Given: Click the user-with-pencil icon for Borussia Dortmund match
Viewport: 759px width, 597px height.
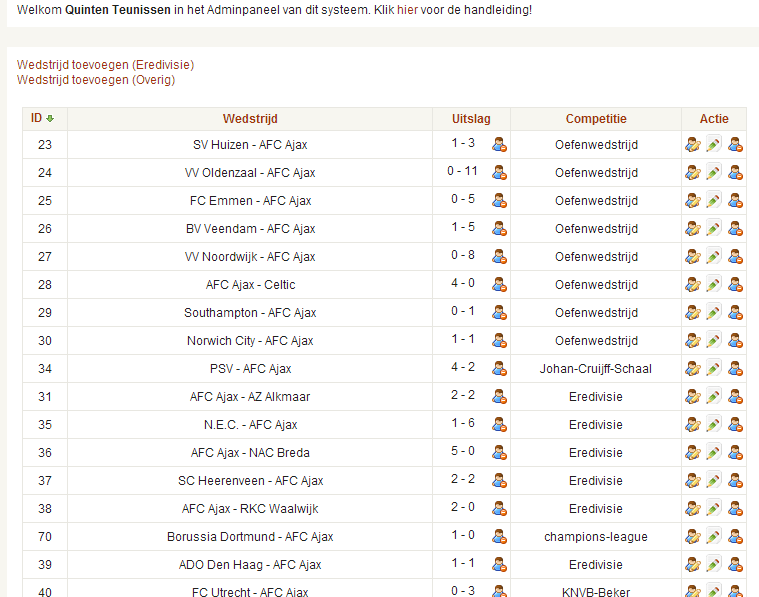Looking at the screenshot, I should pos(693,536).
